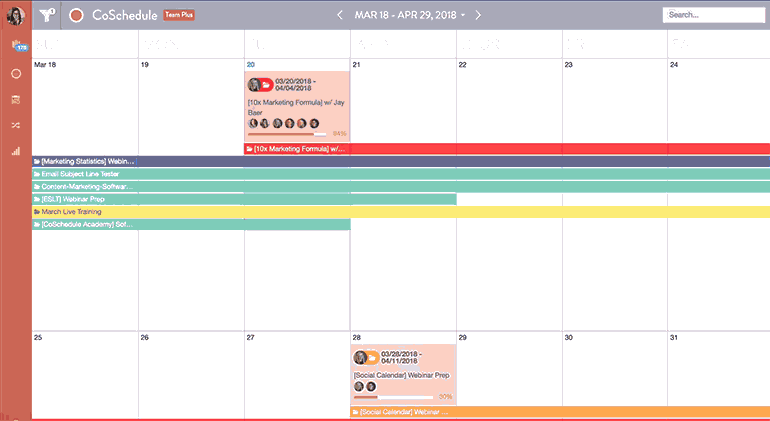Click first contributor avatar on Social Calendar card
The width and height of the screenshot is (770, 421).
coord(359,387)
